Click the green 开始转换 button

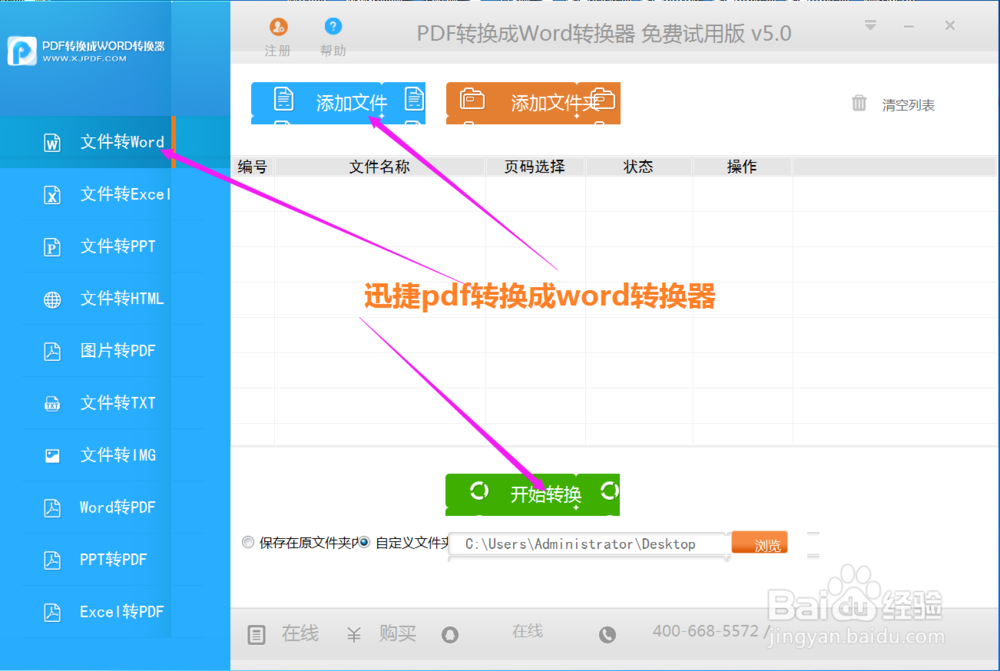coord(532,494)
